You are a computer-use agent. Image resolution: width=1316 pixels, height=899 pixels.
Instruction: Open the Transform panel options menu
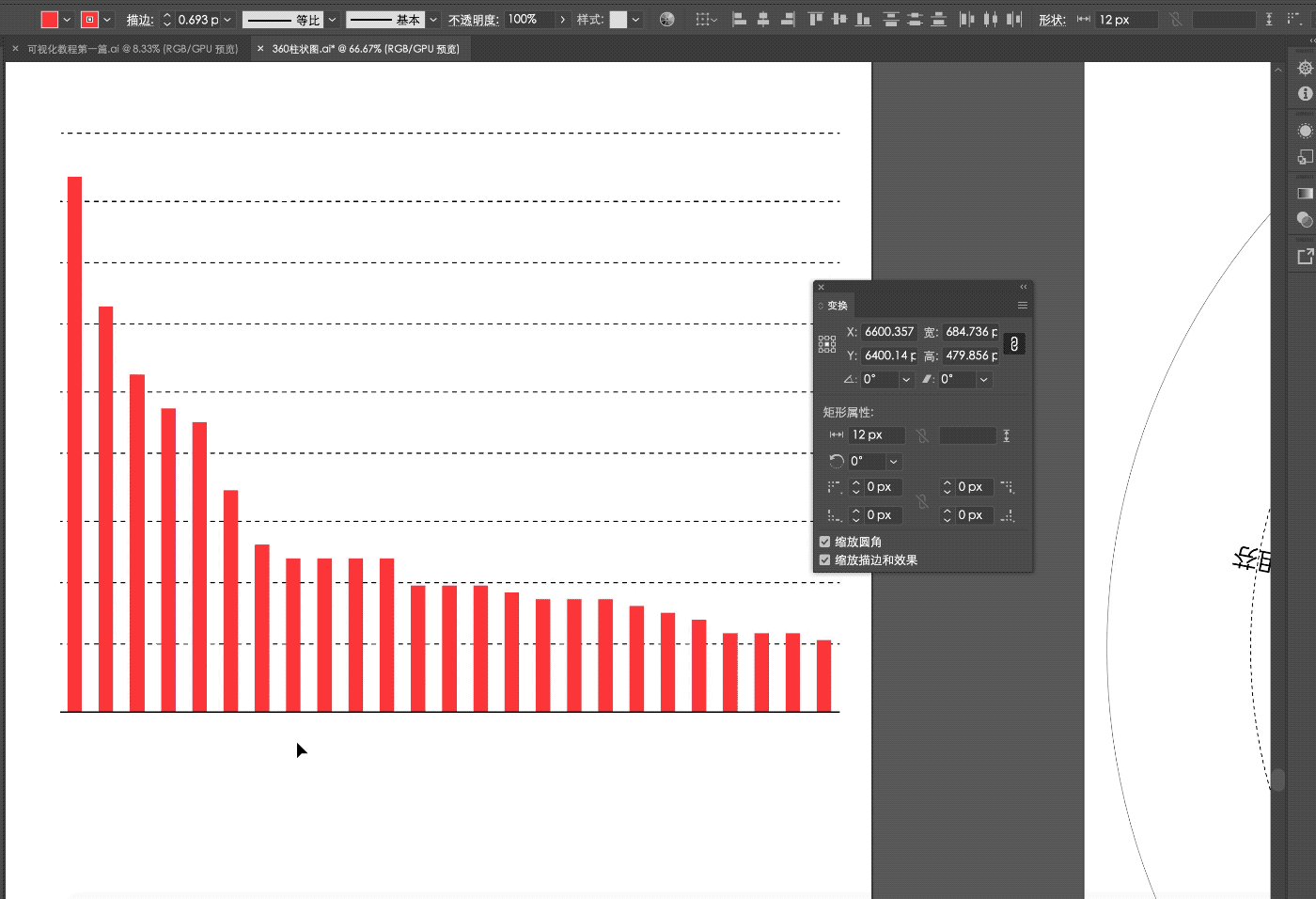(1022, 306)
